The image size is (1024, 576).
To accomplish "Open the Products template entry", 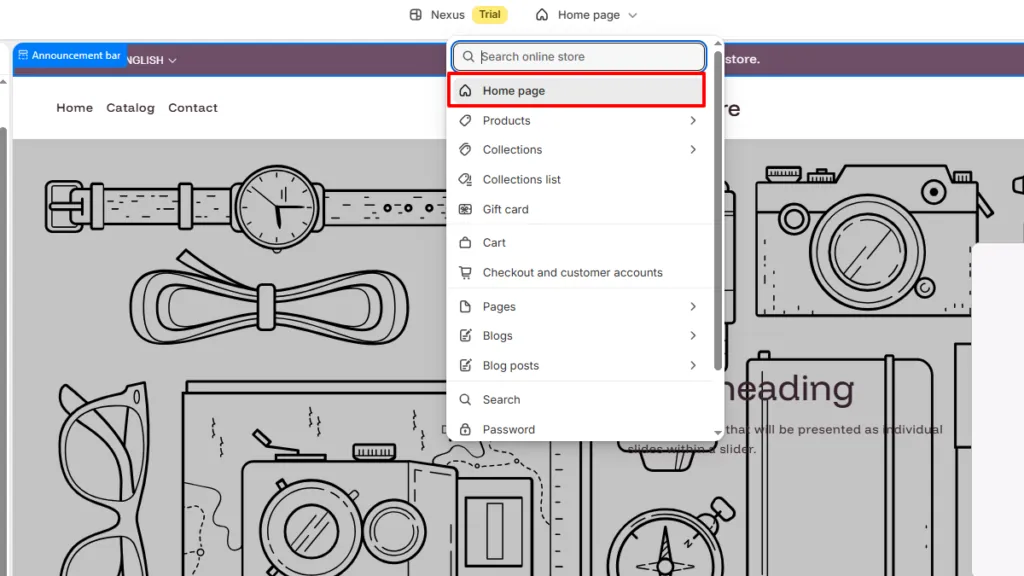I will (x=576, y=121).
